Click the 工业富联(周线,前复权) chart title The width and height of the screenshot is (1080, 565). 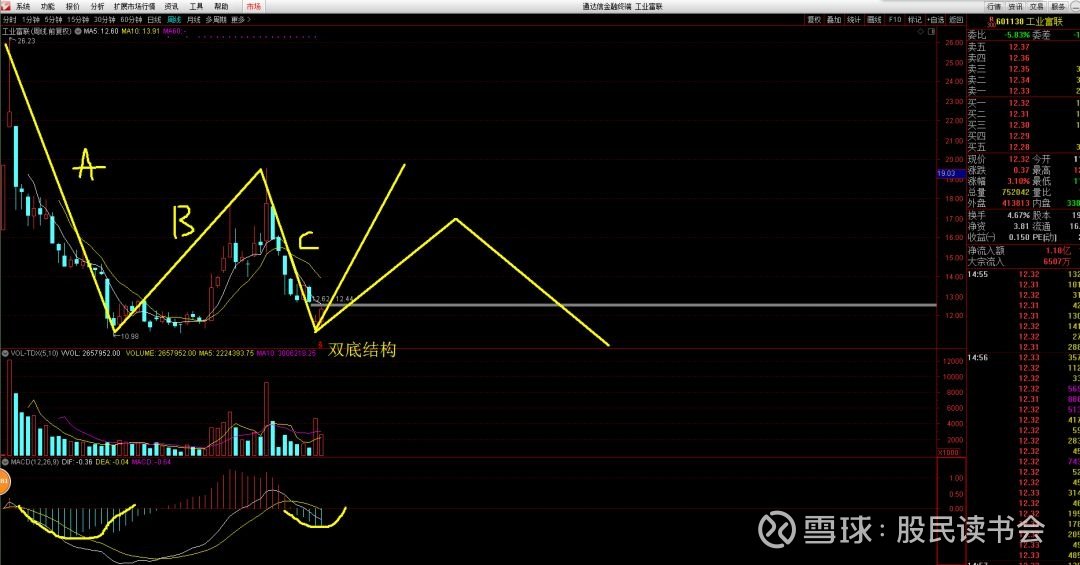click(x=37, y=31)
